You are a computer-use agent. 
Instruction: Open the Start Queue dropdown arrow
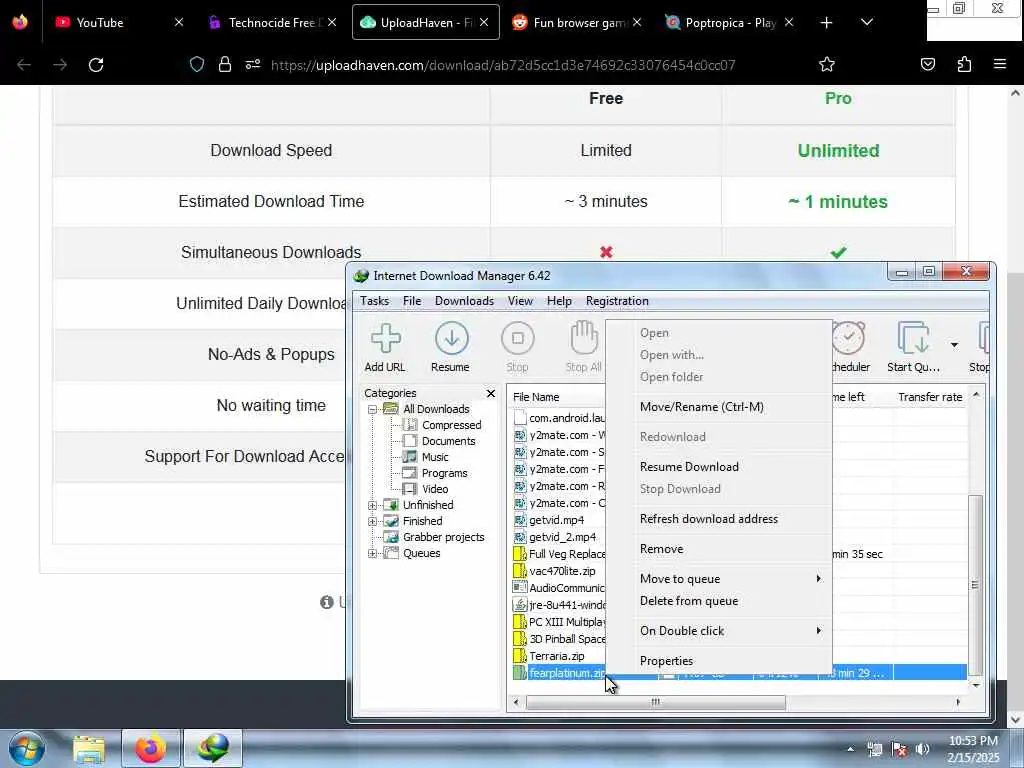coord(954,345)
